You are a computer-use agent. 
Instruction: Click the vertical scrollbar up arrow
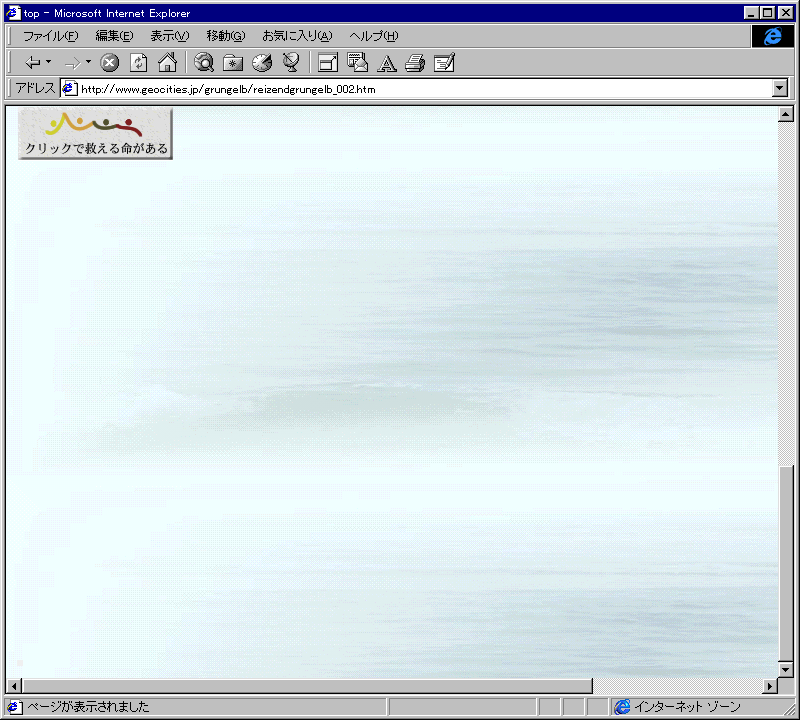point(786,114)
